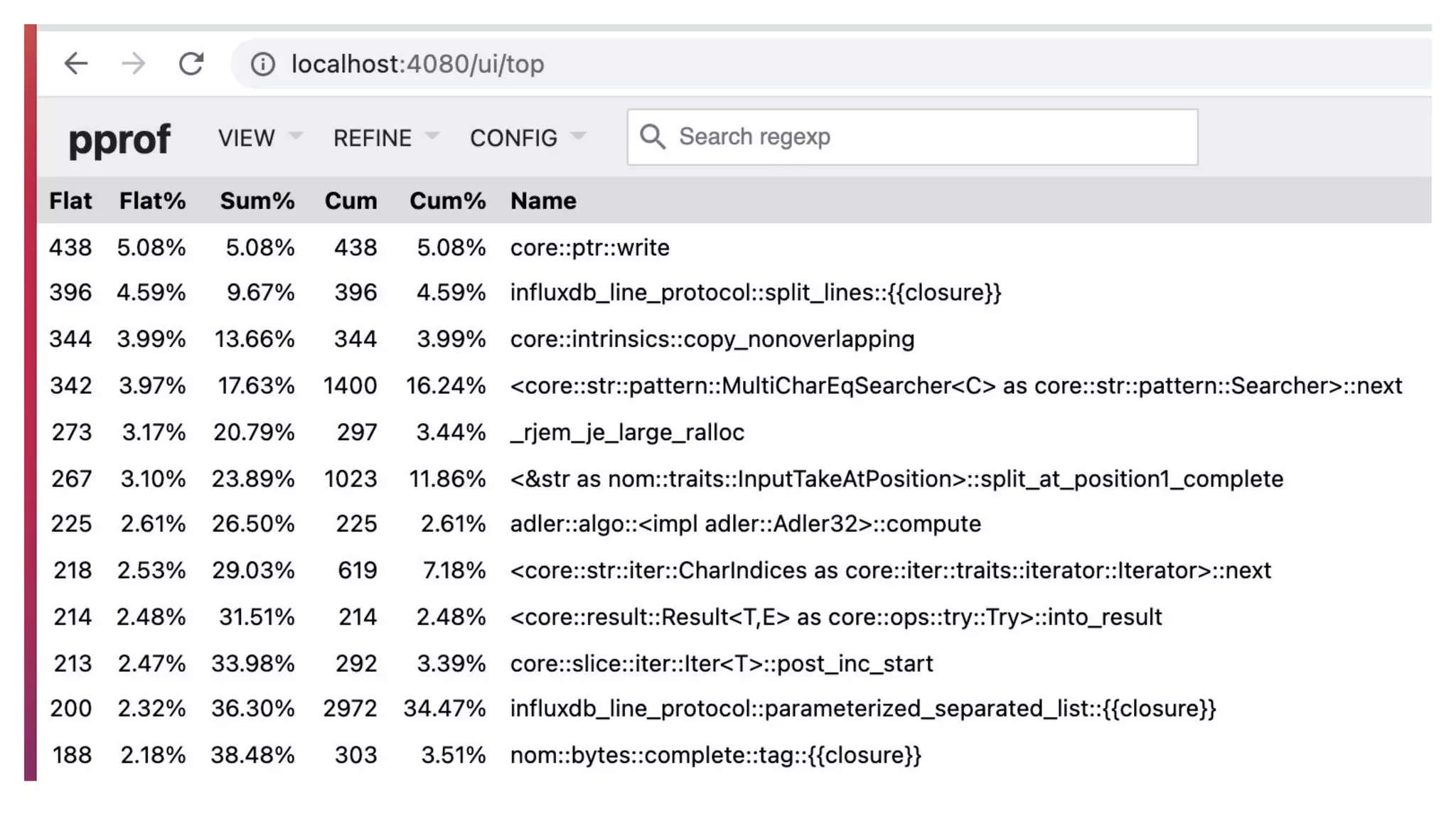
Task: Focus the Search regexp field
Action: point(924,136)
